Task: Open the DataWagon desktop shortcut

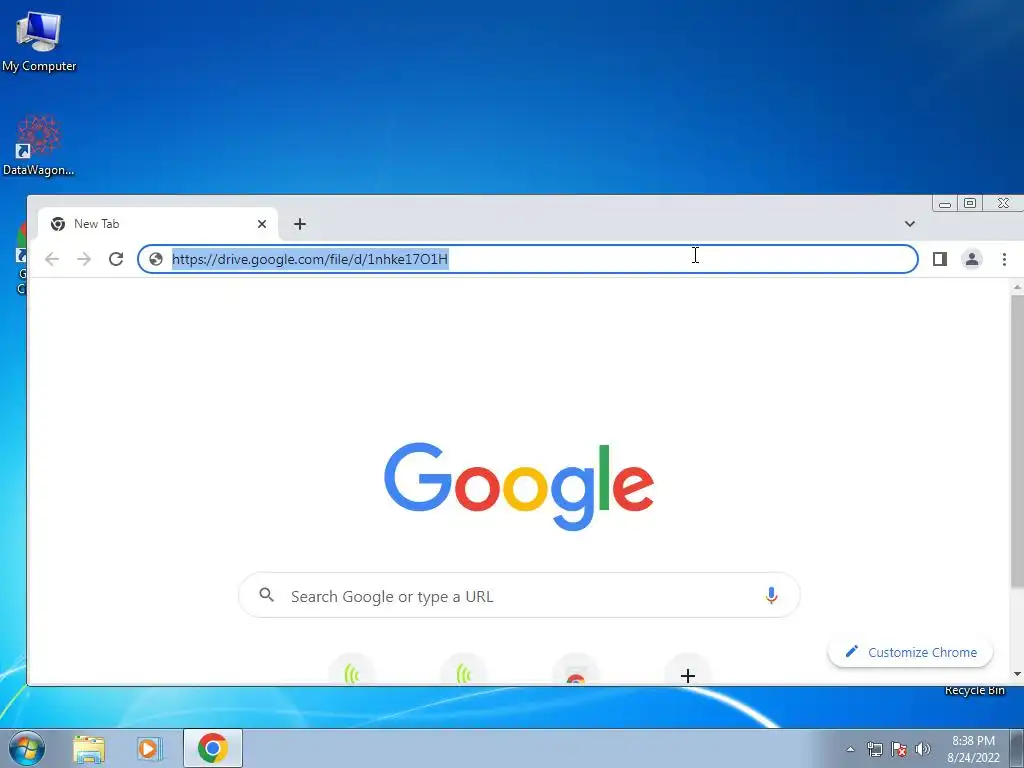Action: (39, 145)
